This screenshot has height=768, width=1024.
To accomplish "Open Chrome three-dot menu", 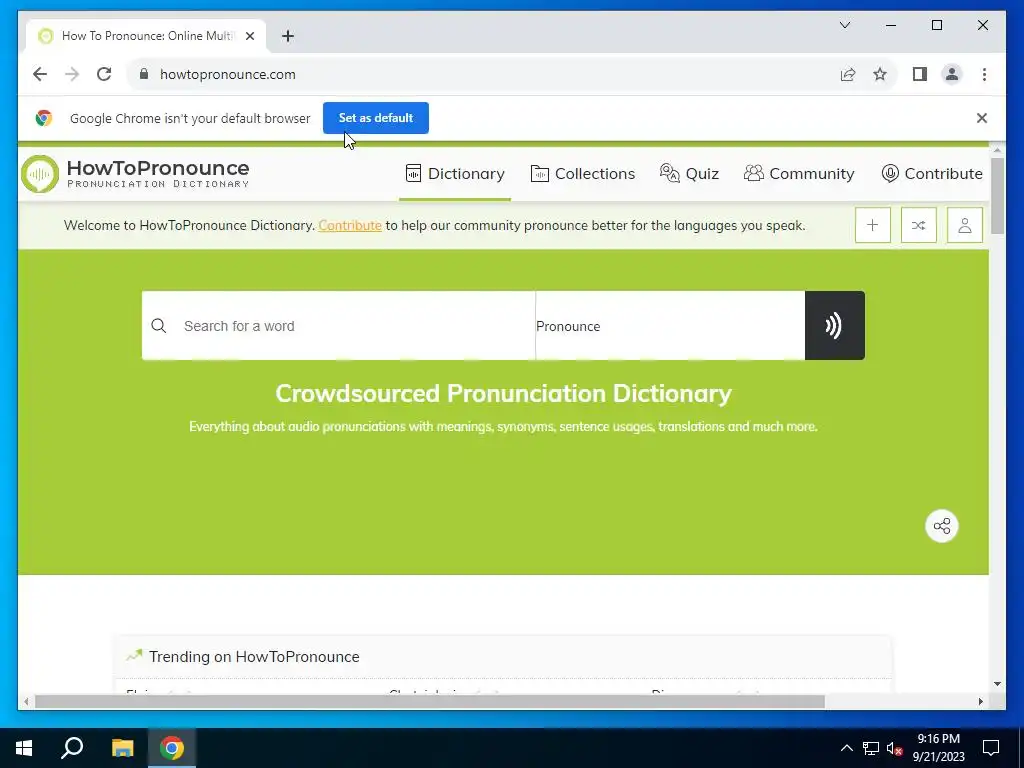I will pyautogui.click(x=984, y=74).
